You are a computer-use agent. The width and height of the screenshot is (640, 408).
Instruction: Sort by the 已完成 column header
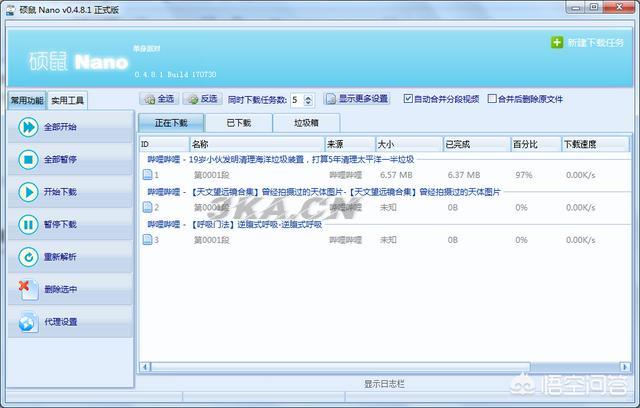tap(477, 144)
